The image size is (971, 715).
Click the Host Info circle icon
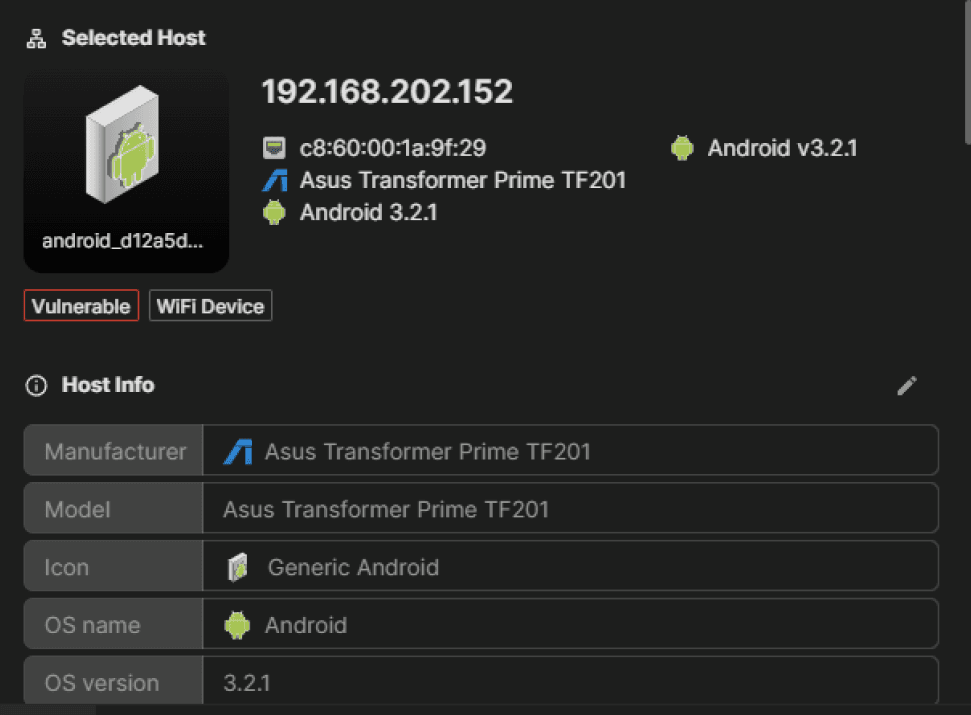coord(36,385)
